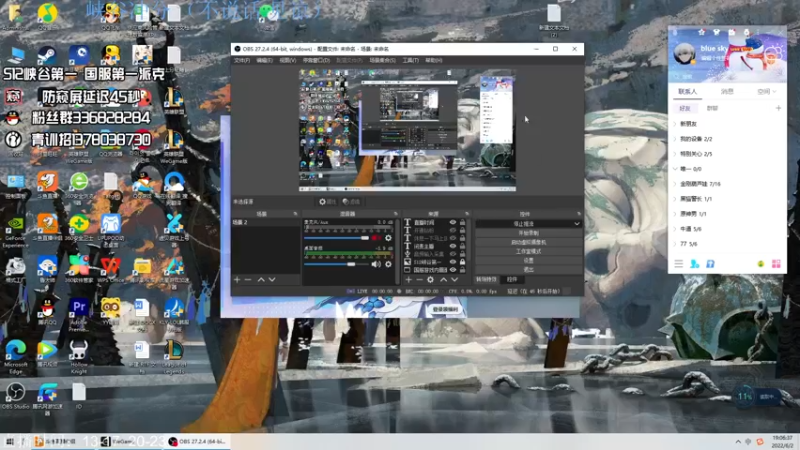Viewport: 800px width, 450px height.
Task: Open the stop streaming button dropdown arrow
Action: point(577,223)
